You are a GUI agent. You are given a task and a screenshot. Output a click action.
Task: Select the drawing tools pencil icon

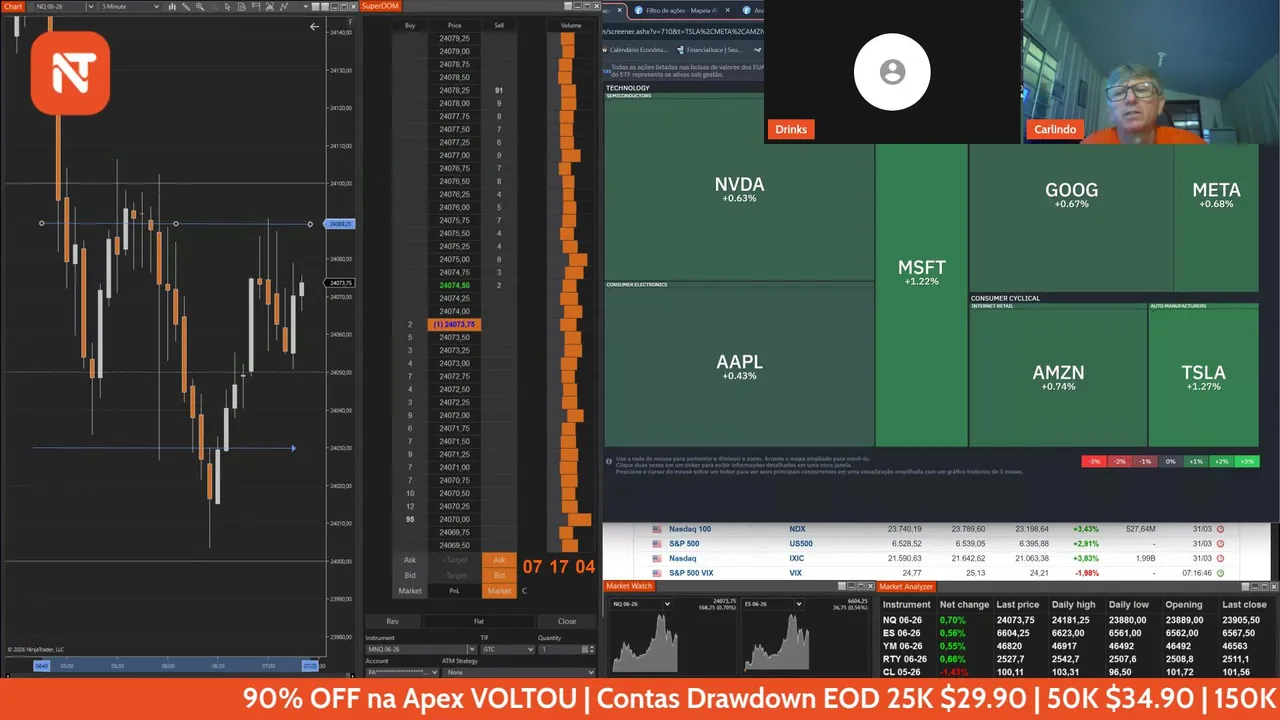[186, 6]
